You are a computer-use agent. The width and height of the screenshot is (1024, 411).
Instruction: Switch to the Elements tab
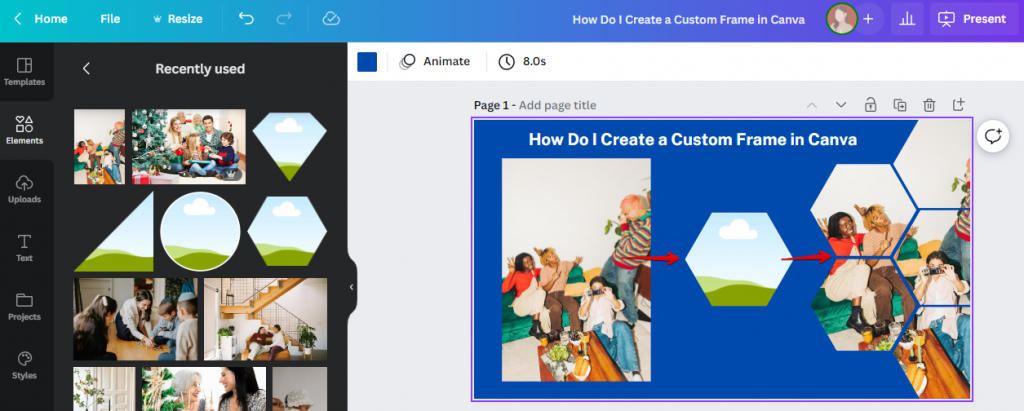tap(25, 130)
